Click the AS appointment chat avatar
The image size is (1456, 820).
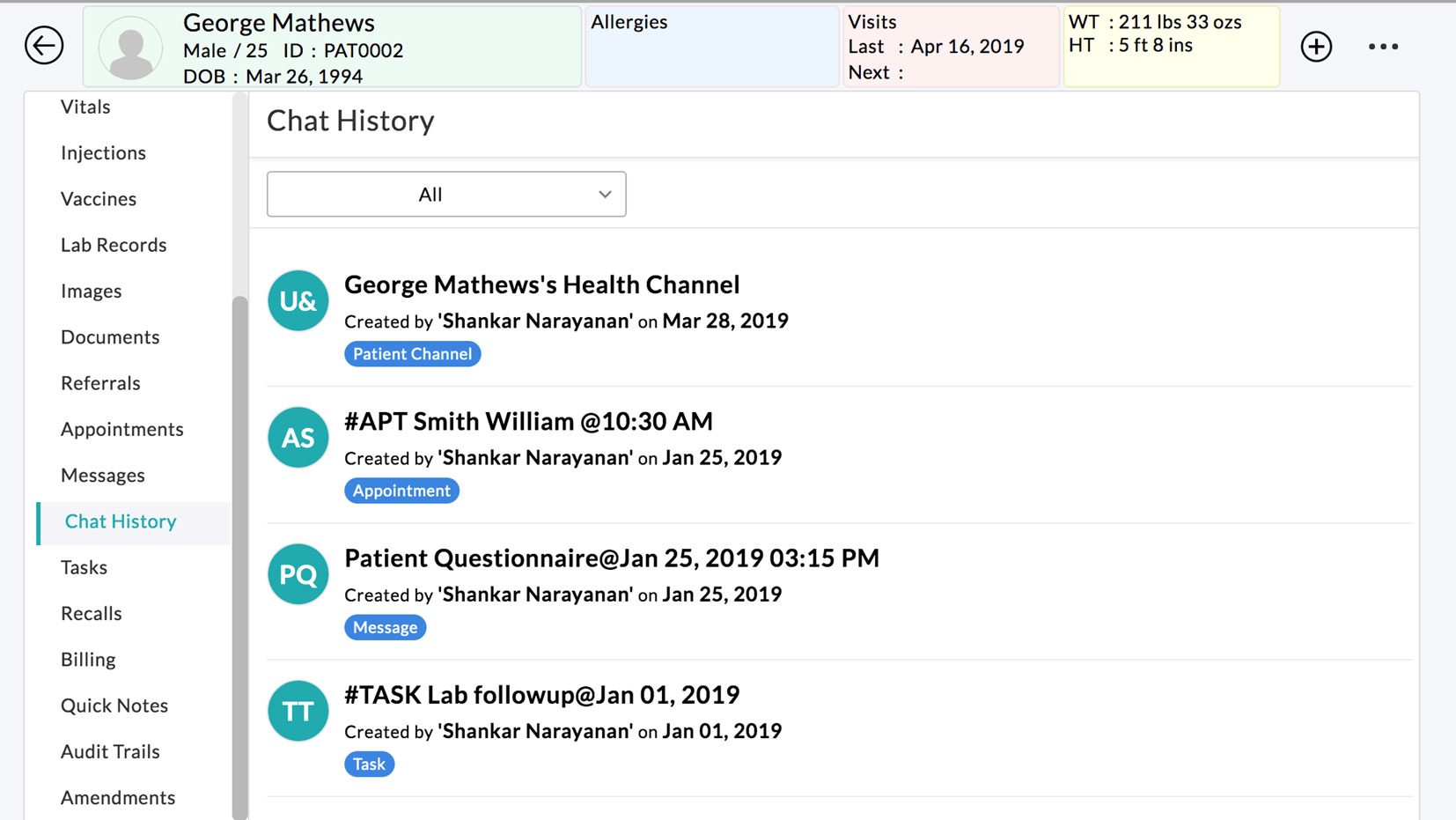coord(298,437)
